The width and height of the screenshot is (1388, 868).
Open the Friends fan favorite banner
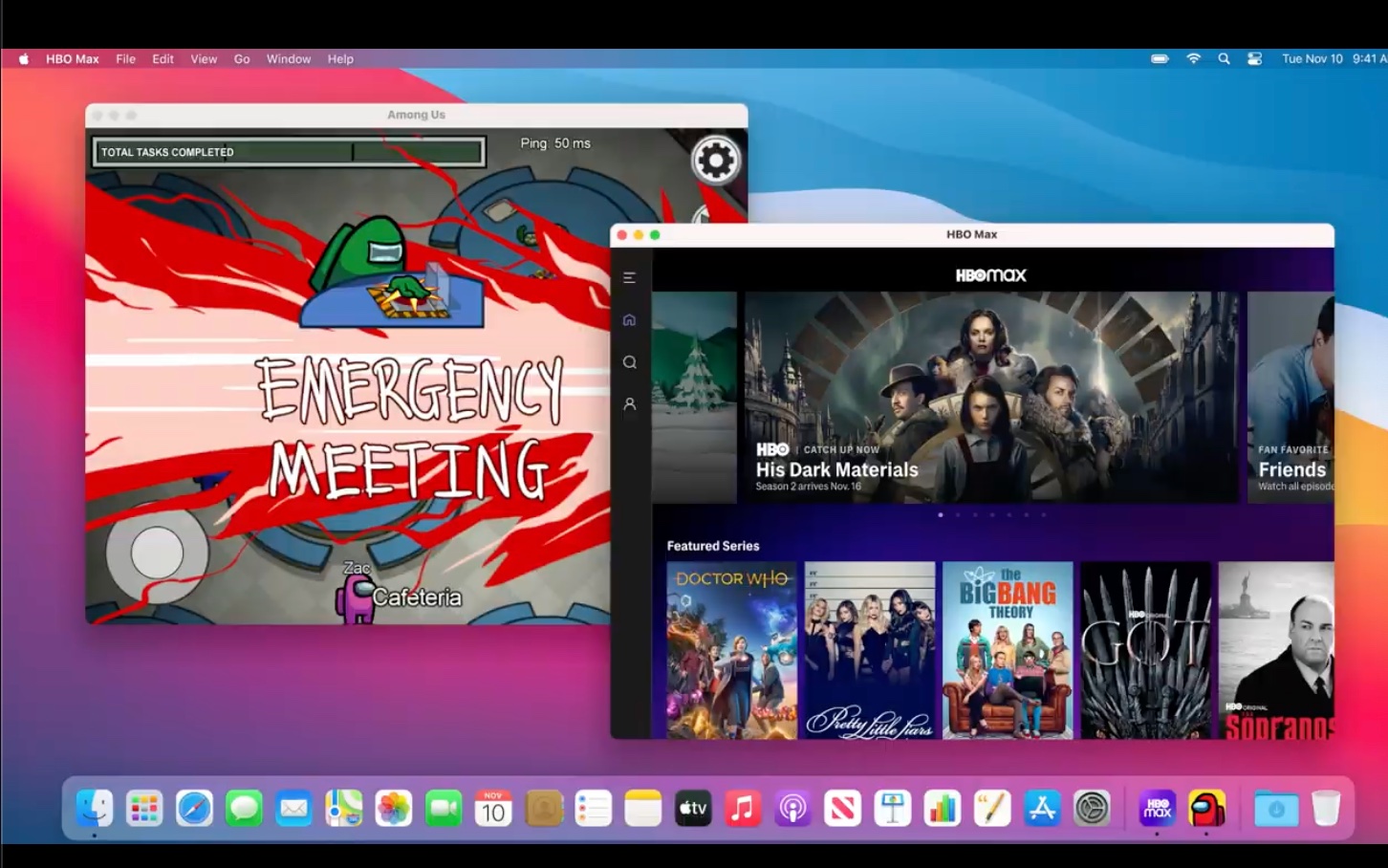(x=1290, y=398)
